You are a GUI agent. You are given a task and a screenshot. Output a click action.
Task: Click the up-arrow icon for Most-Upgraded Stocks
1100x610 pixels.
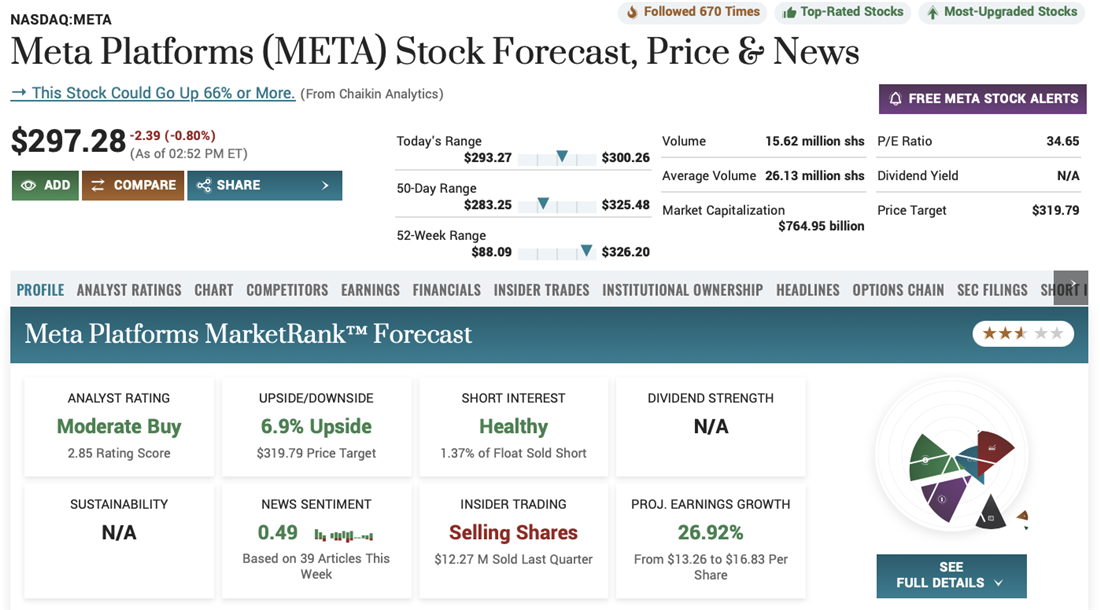(x=932, y=13)
